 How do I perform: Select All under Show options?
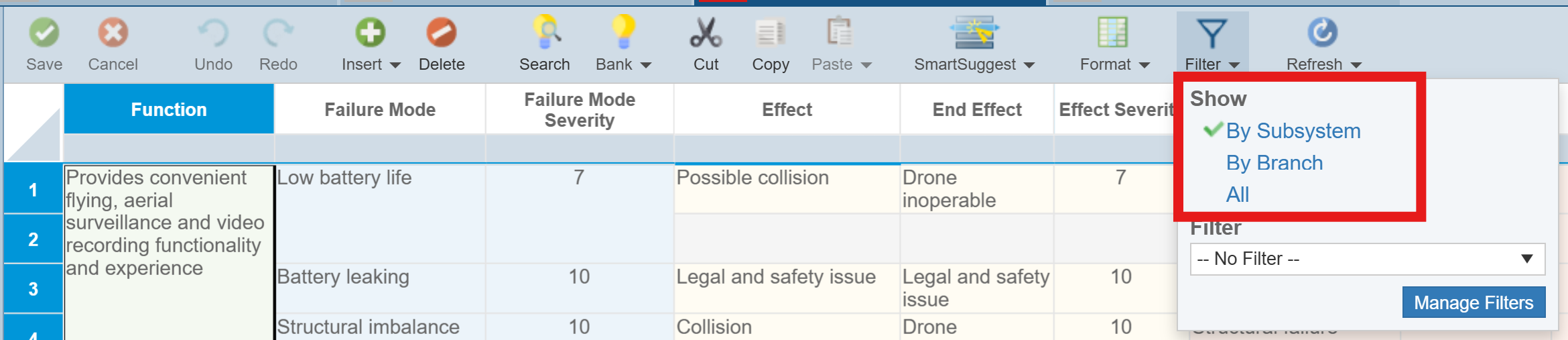click(x=1237, y=194)
